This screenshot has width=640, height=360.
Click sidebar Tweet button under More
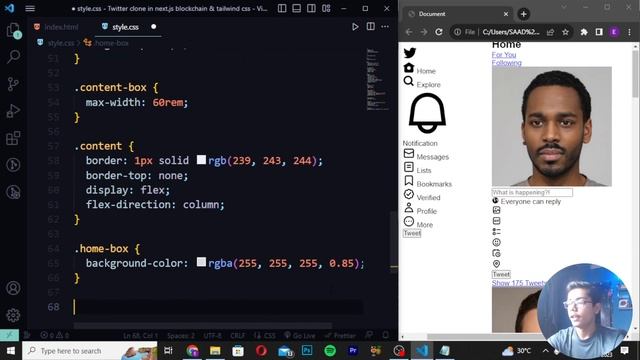pos(412,233)
